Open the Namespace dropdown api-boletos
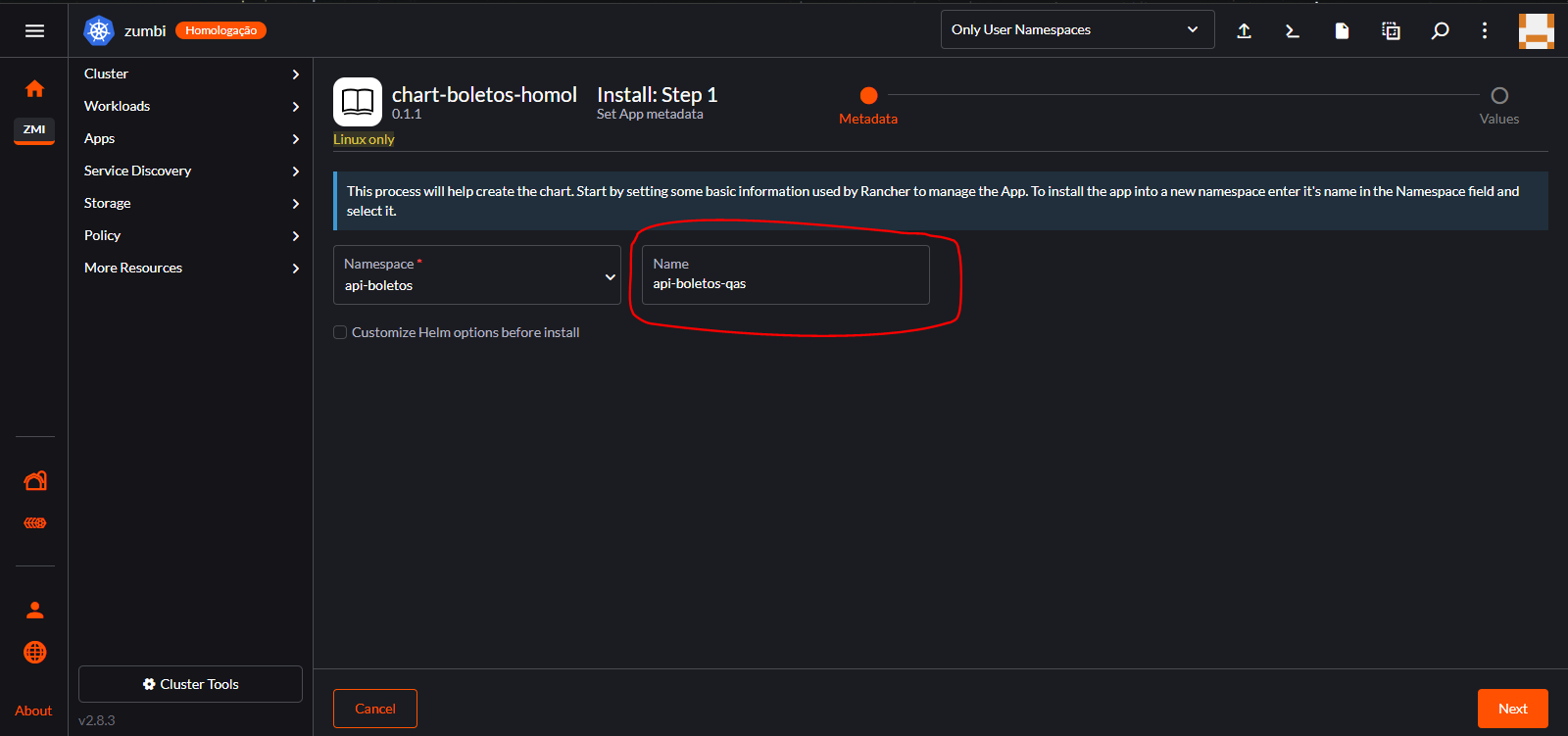Screen dimensions: 1568x736 click(477, 275)
